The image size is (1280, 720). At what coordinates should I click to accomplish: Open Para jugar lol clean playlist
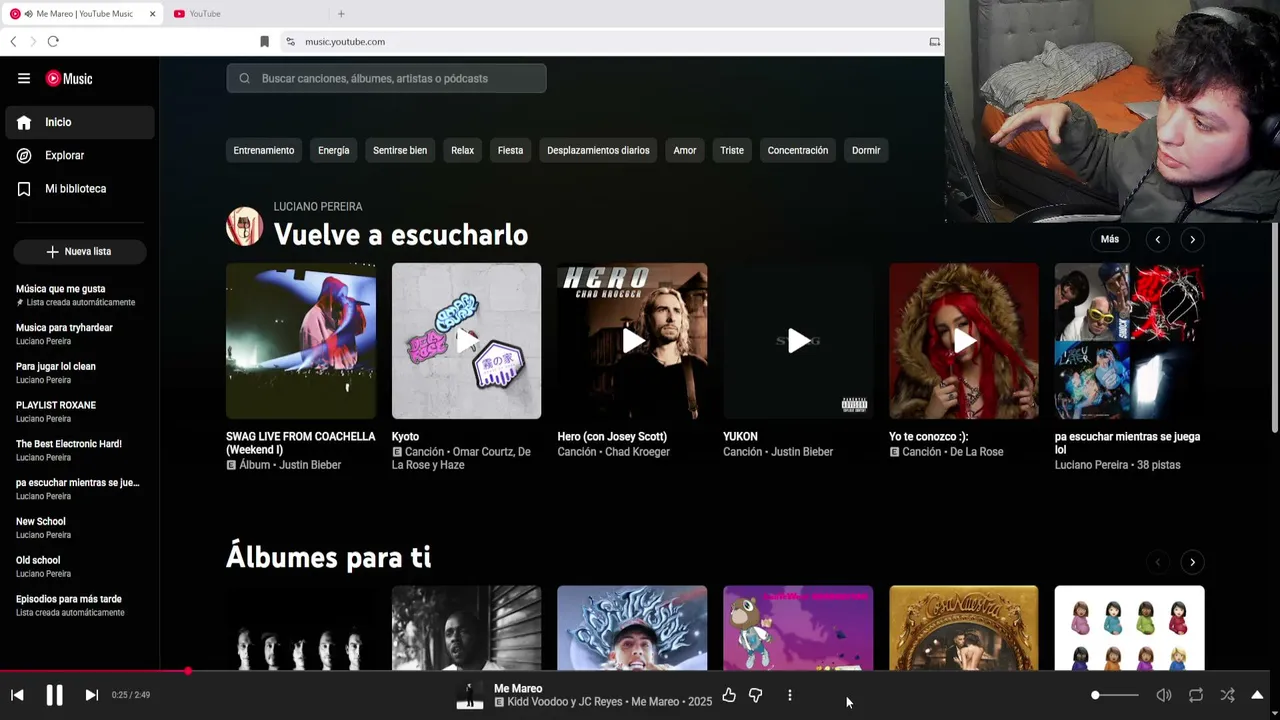point(78,373)
